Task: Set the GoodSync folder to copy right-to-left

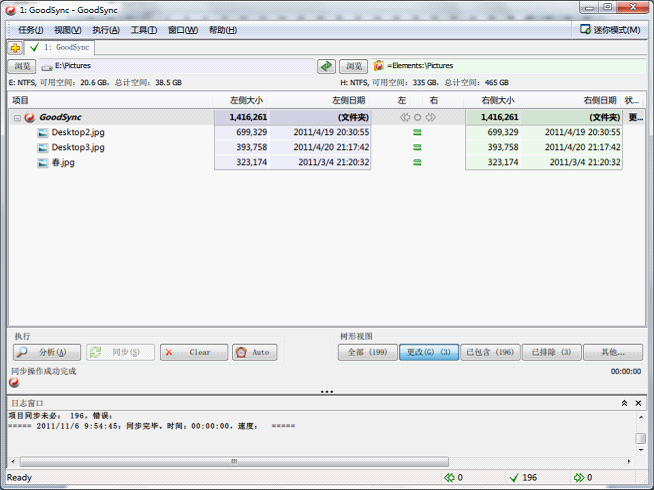Action: point(405,117)
